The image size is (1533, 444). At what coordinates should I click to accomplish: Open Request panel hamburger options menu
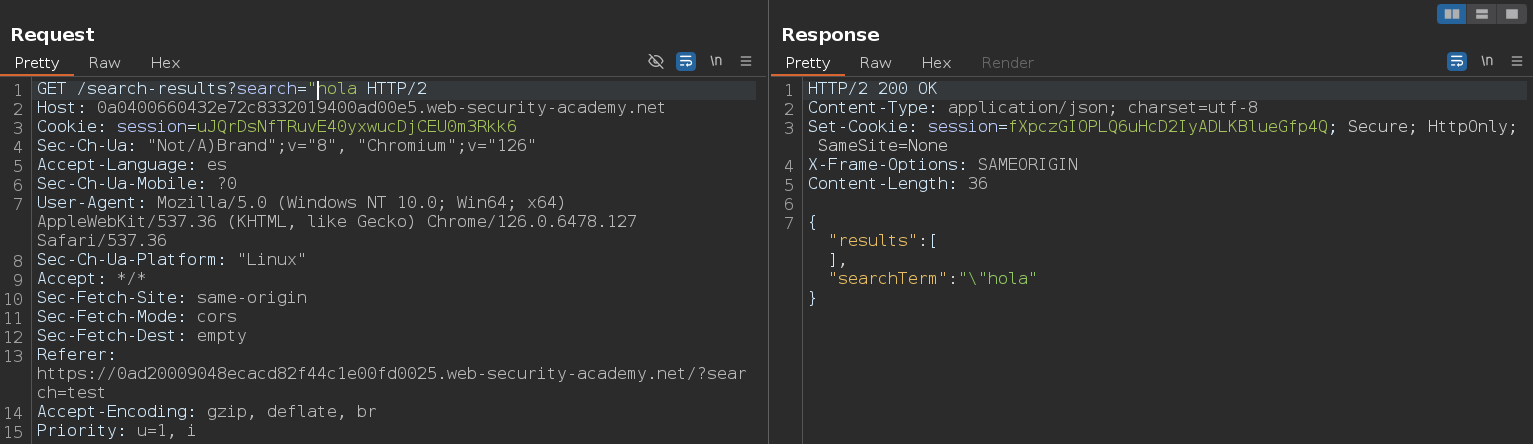(746, 61)
